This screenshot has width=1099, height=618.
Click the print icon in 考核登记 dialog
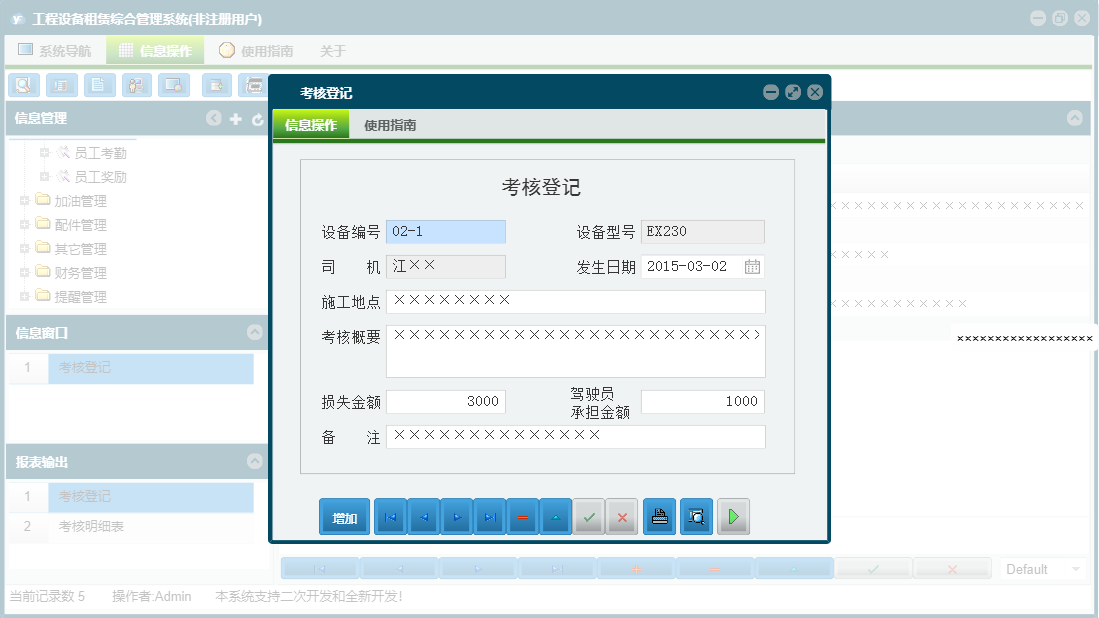659,517
